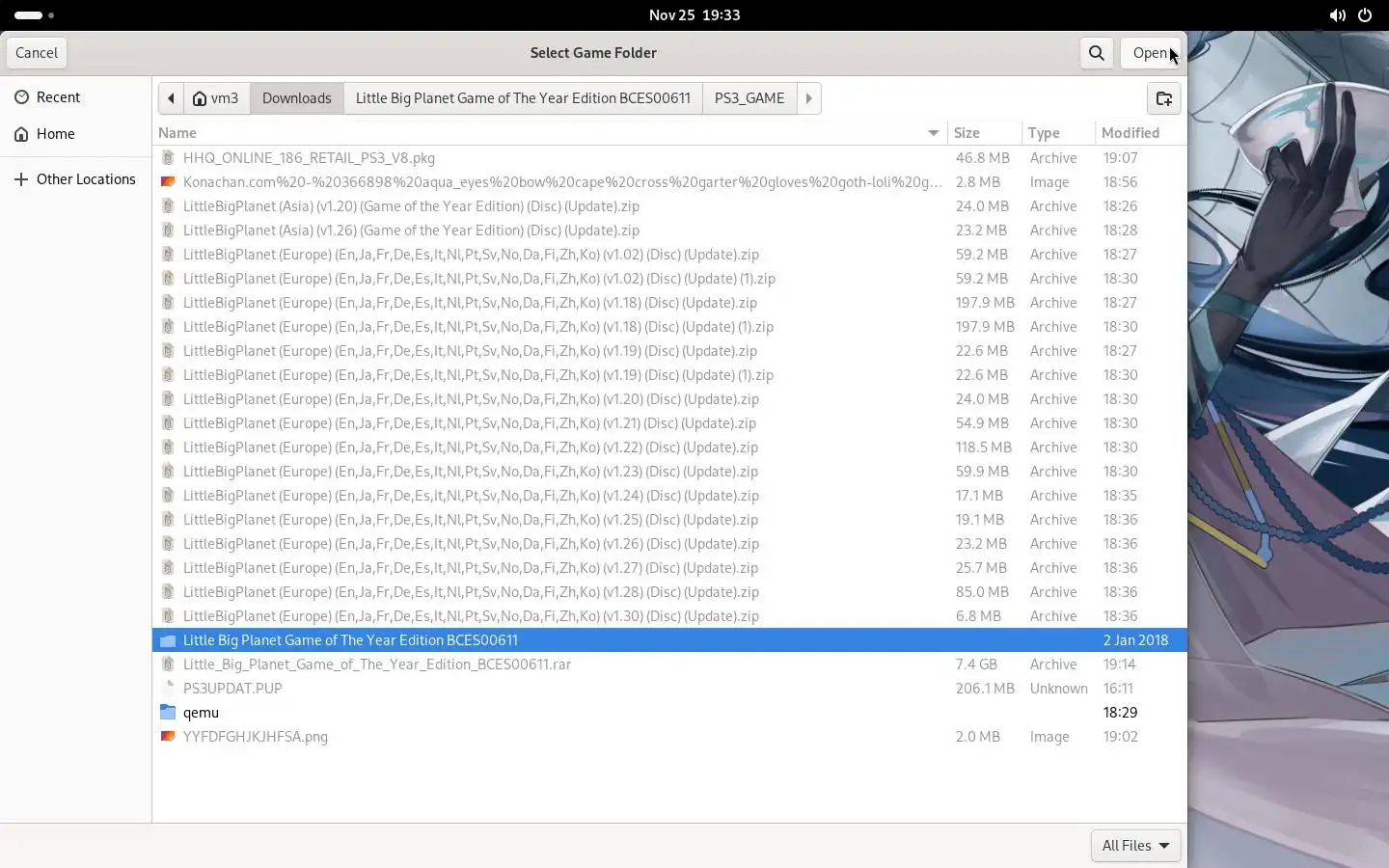The height and width of the screenshot is (868, 1389).
Task: Click the PS3UPDAT.PUP file name
Action: click(x=232, y=689)
